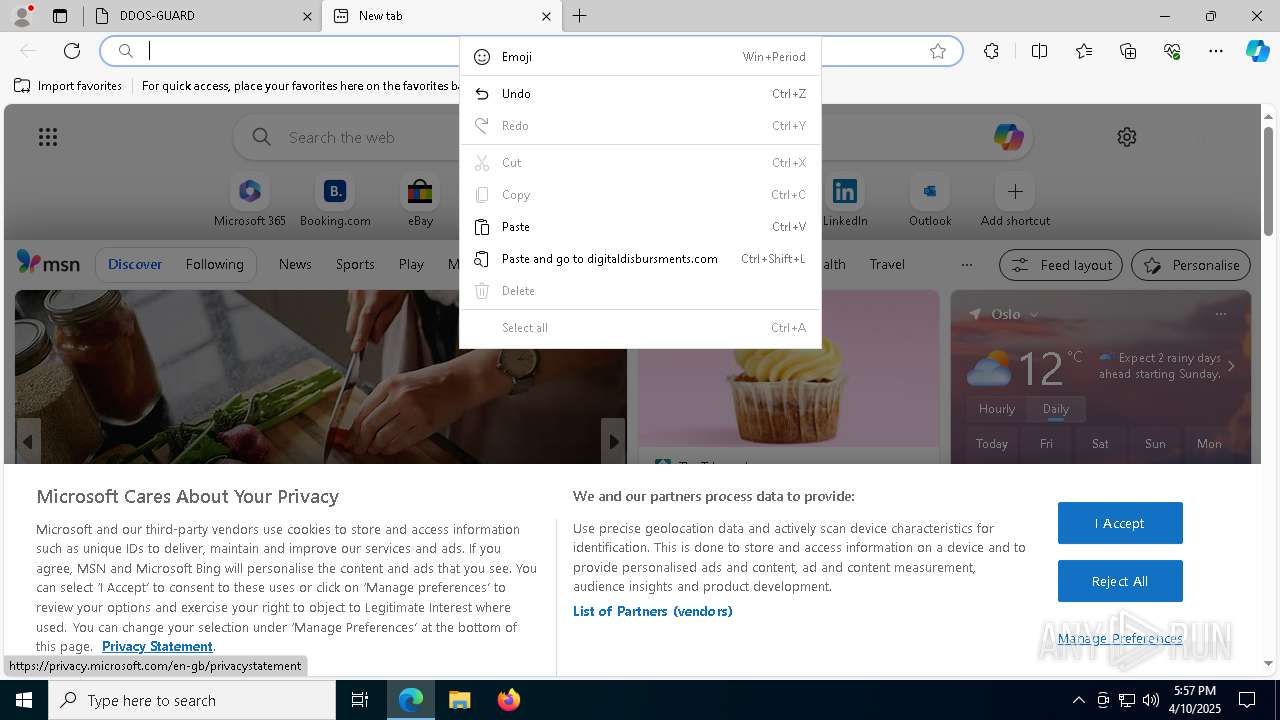Image resolution: width=1280 pixels, height=720 pixels.
Task: Click the page vertical scrollbar thumb
Action: point(1269,180)
